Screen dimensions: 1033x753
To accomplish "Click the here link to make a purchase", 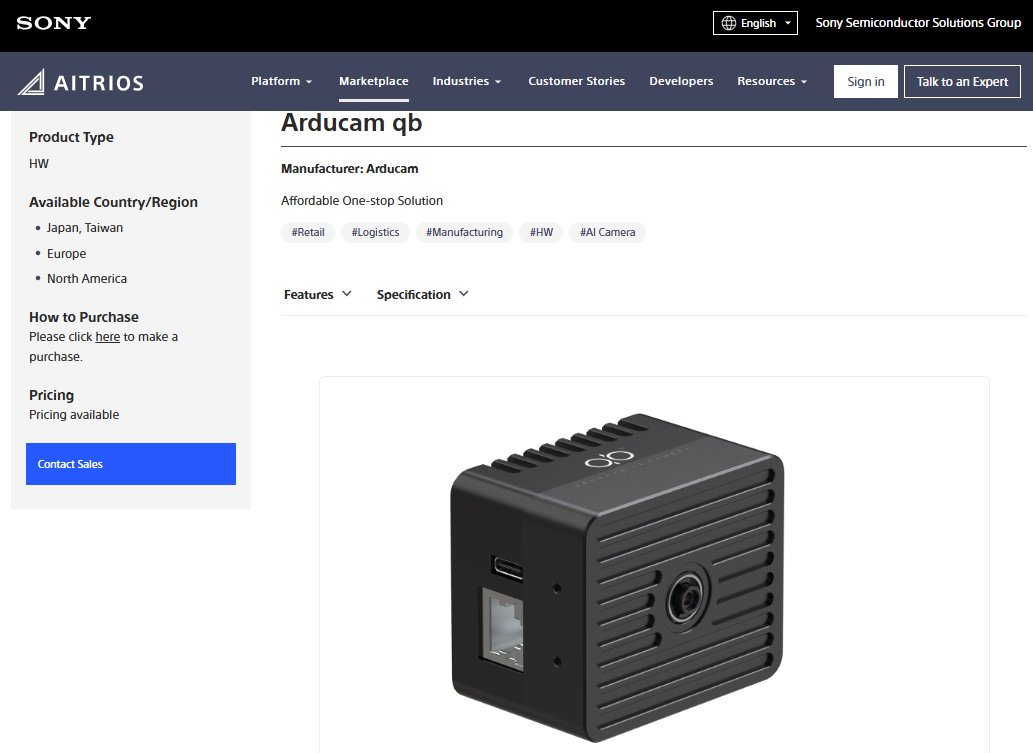I will point(107,336).
